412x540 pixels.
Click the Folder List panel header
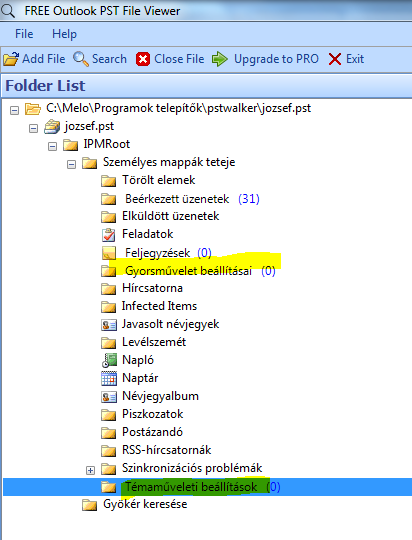206,85
